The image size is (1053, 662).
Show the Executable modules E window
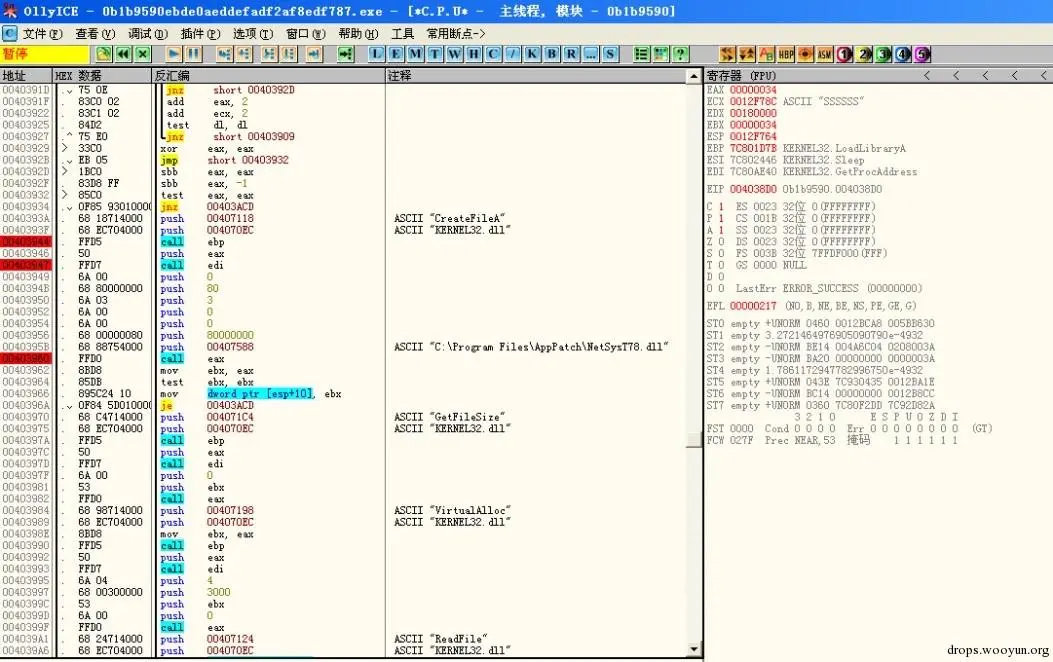pos(396,54)
